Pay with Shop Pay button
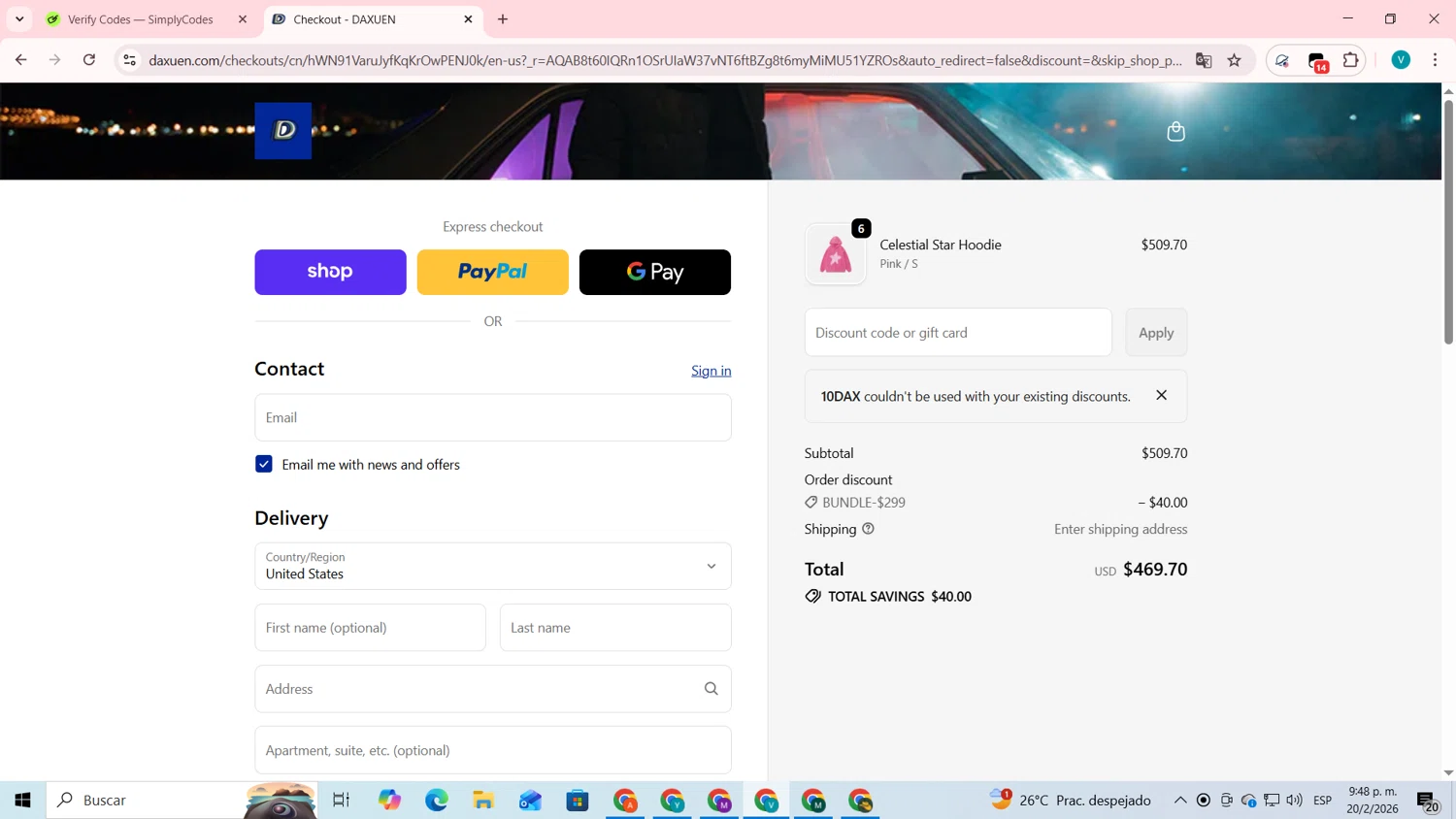The height and width of the screenshot is (819, 1456). pyautogui.click(x=330, y=272)
